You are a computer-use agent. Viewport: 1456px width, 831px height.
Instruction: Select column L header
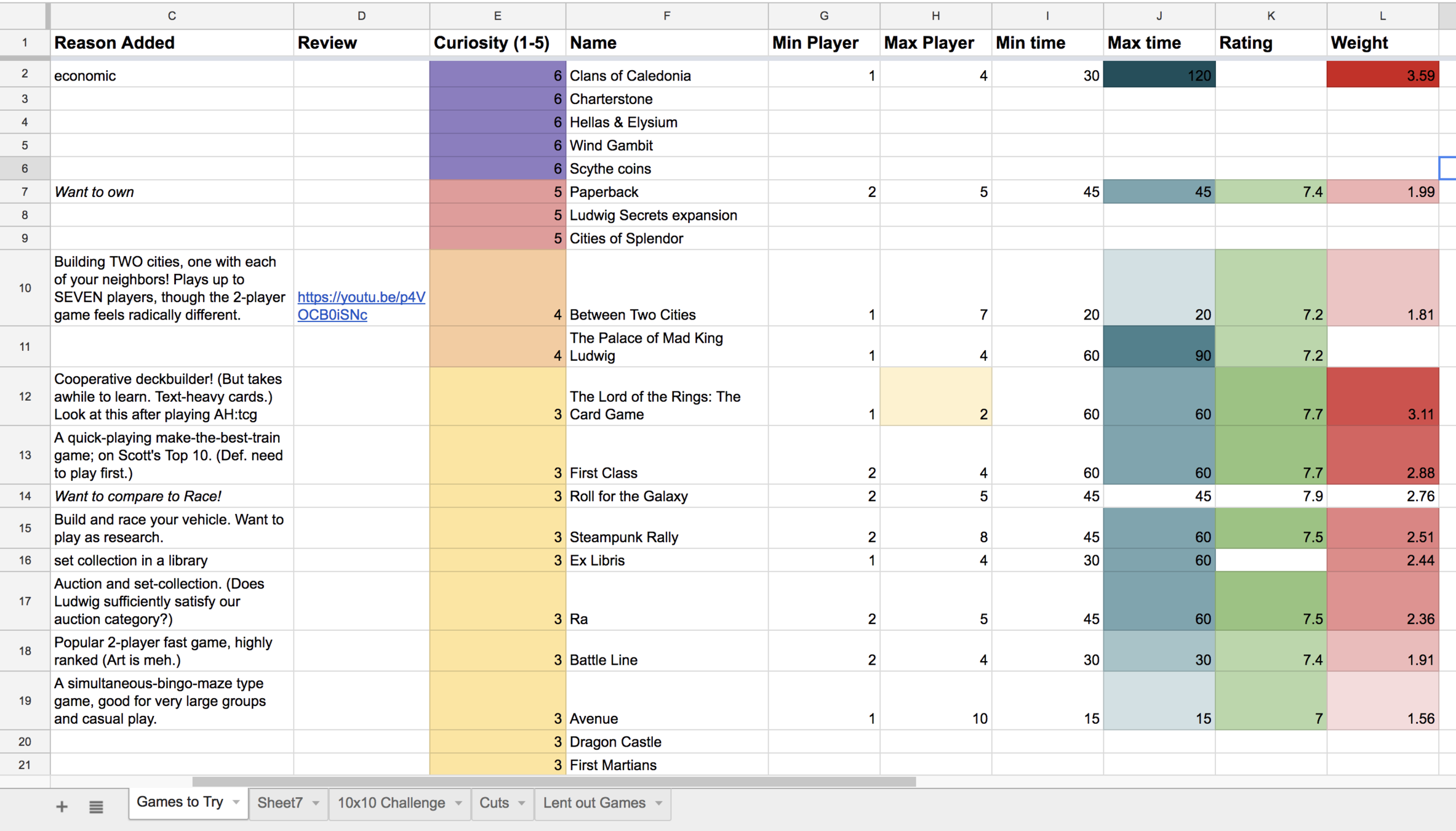1382,16
